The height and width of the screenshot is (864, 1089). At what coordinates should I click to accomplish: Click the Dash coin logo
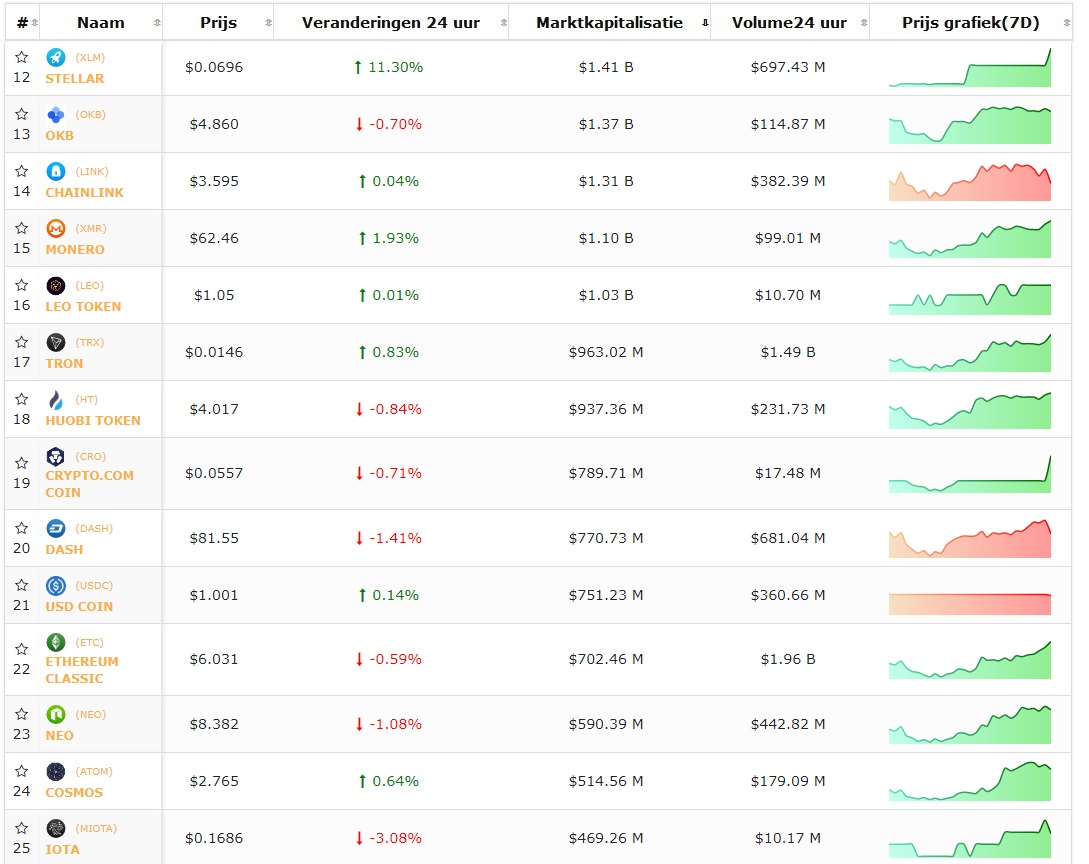pos(55,529)
